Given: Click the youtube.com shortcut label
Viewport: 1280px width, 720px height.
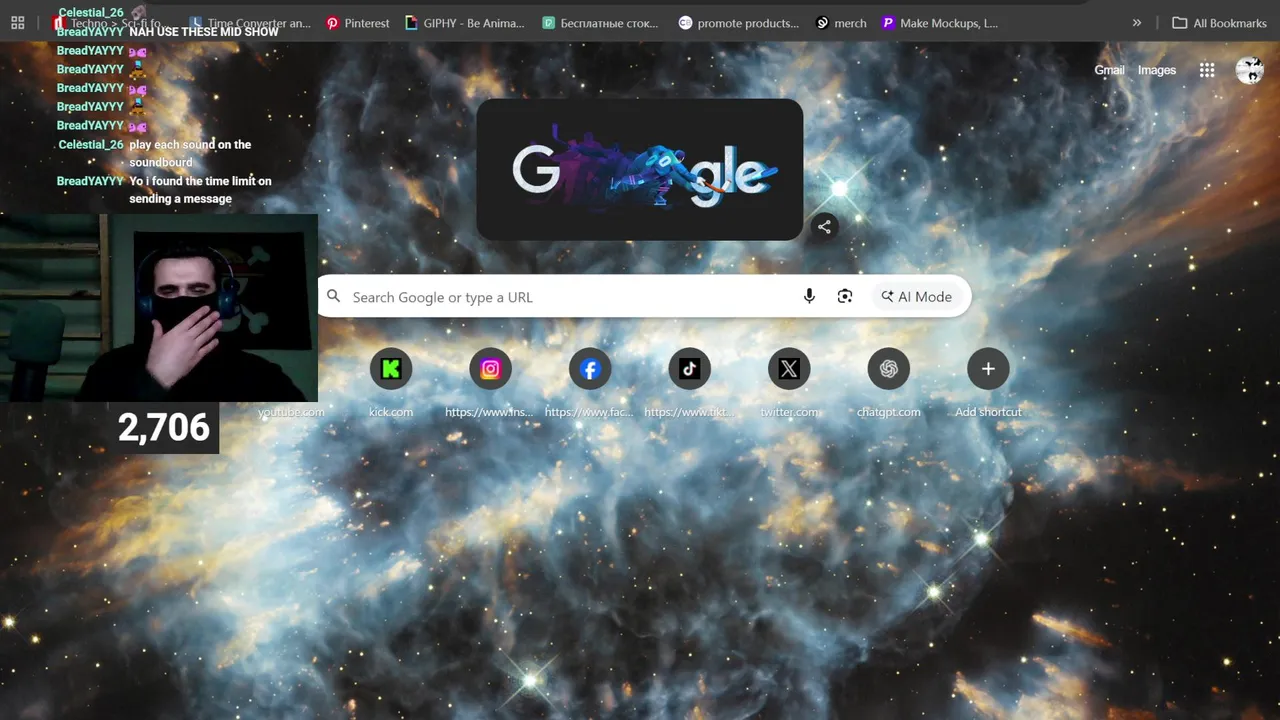Looking at the screenshot, I should point(291,412).
